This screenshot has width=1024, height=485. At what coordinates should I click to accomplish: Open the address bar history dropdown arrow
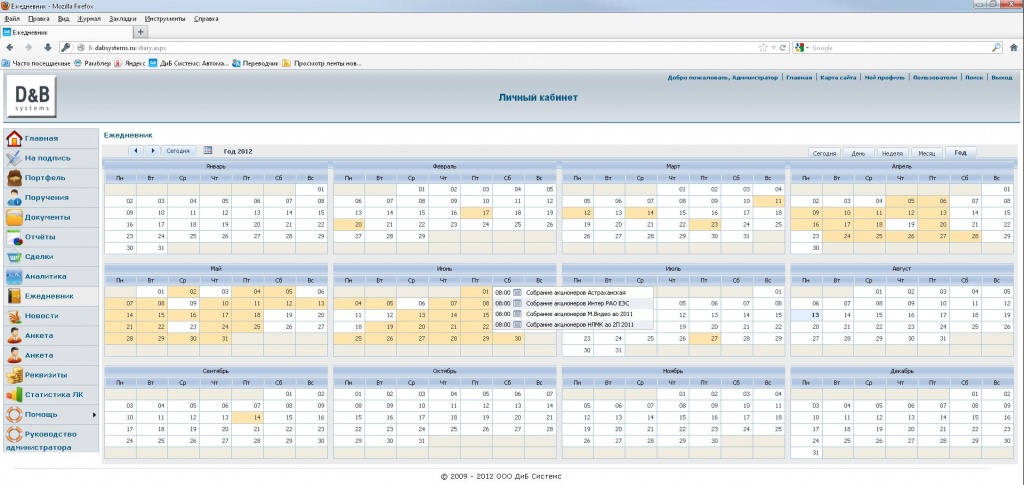[x=773, y=48]
